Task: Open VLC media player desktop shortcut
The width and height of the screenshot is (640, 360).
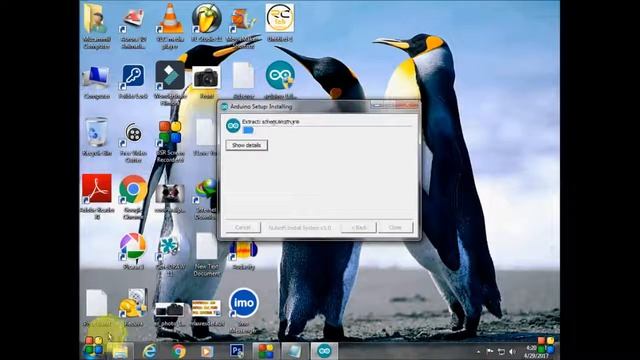Action: (x=170, y=26)
